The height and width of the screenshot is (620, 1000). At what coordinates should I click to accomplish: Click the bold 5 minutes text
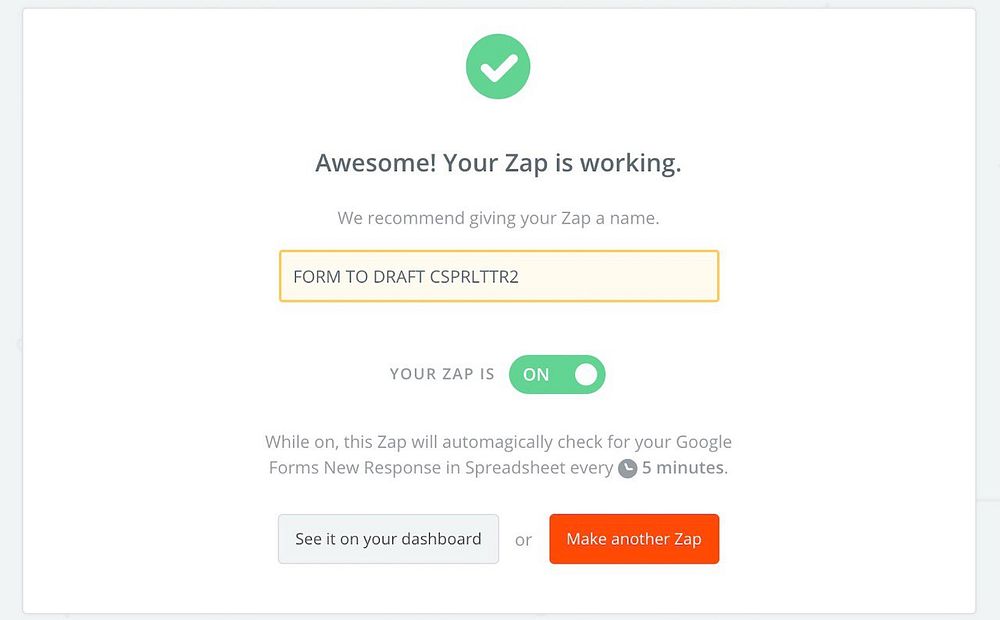(x=683, y=467)
